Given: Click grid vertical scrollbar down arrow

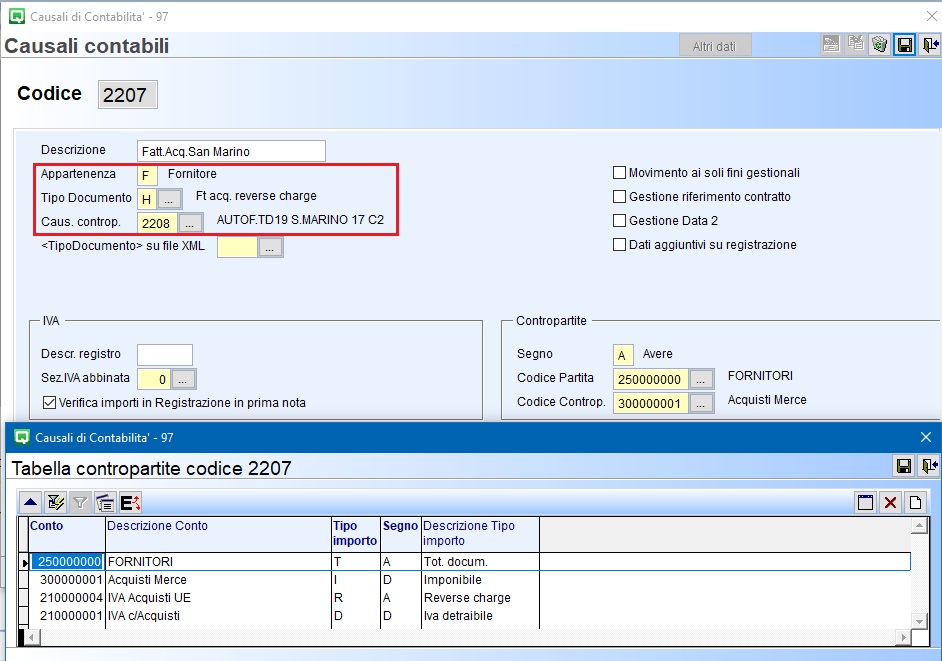Looking at the screenshot, I should pos(919,621).
